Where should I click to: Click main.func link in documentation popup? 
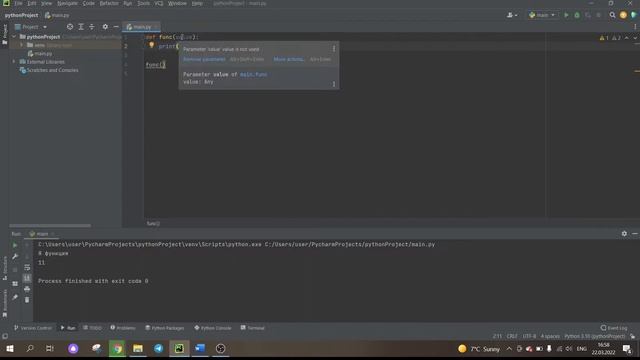[253, 74]
